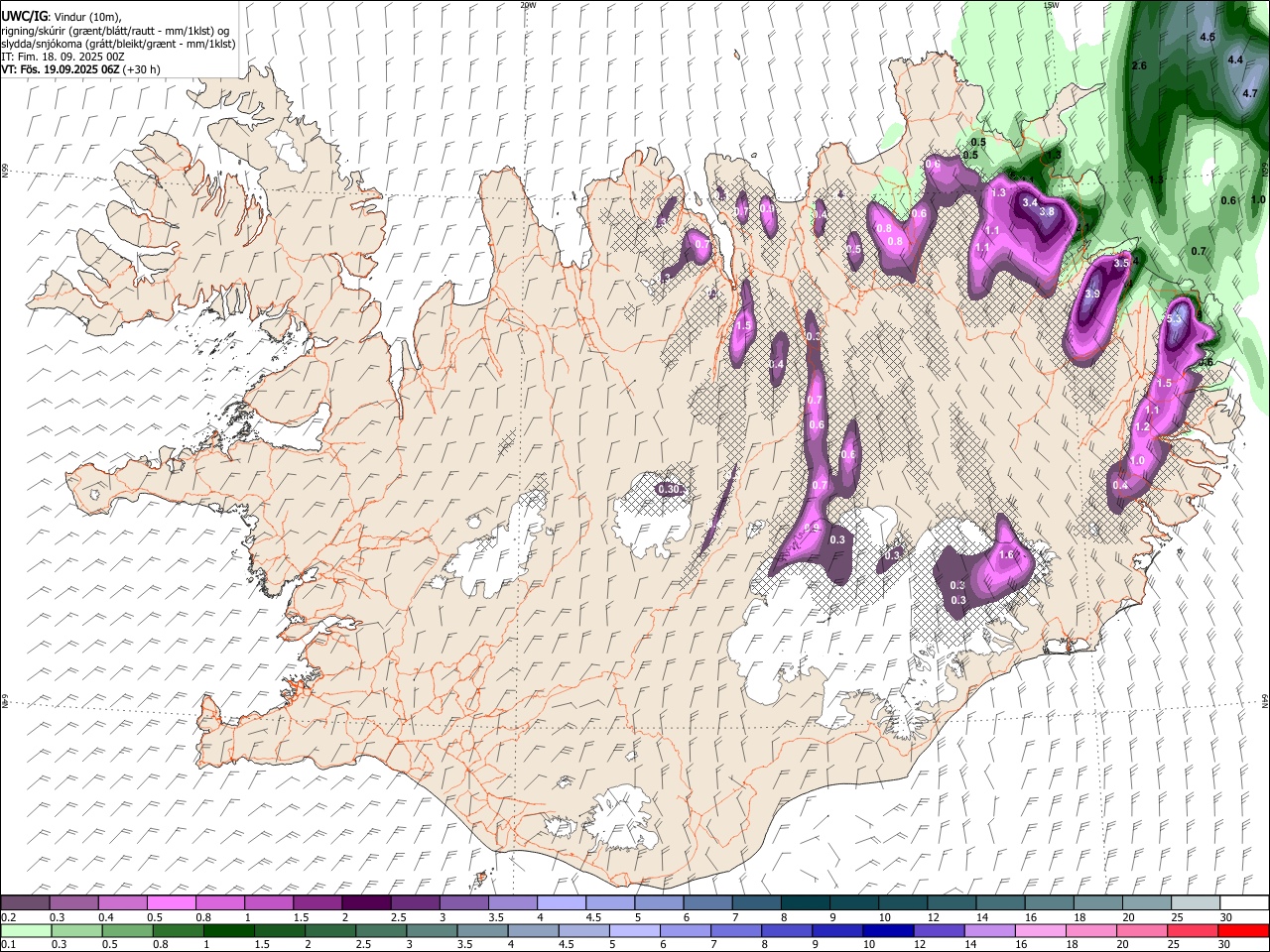Click the "3.4" snowfall value on the map
Image resolution: width=1270 pixels, height=952 pixels.
tap(1029, 202)
